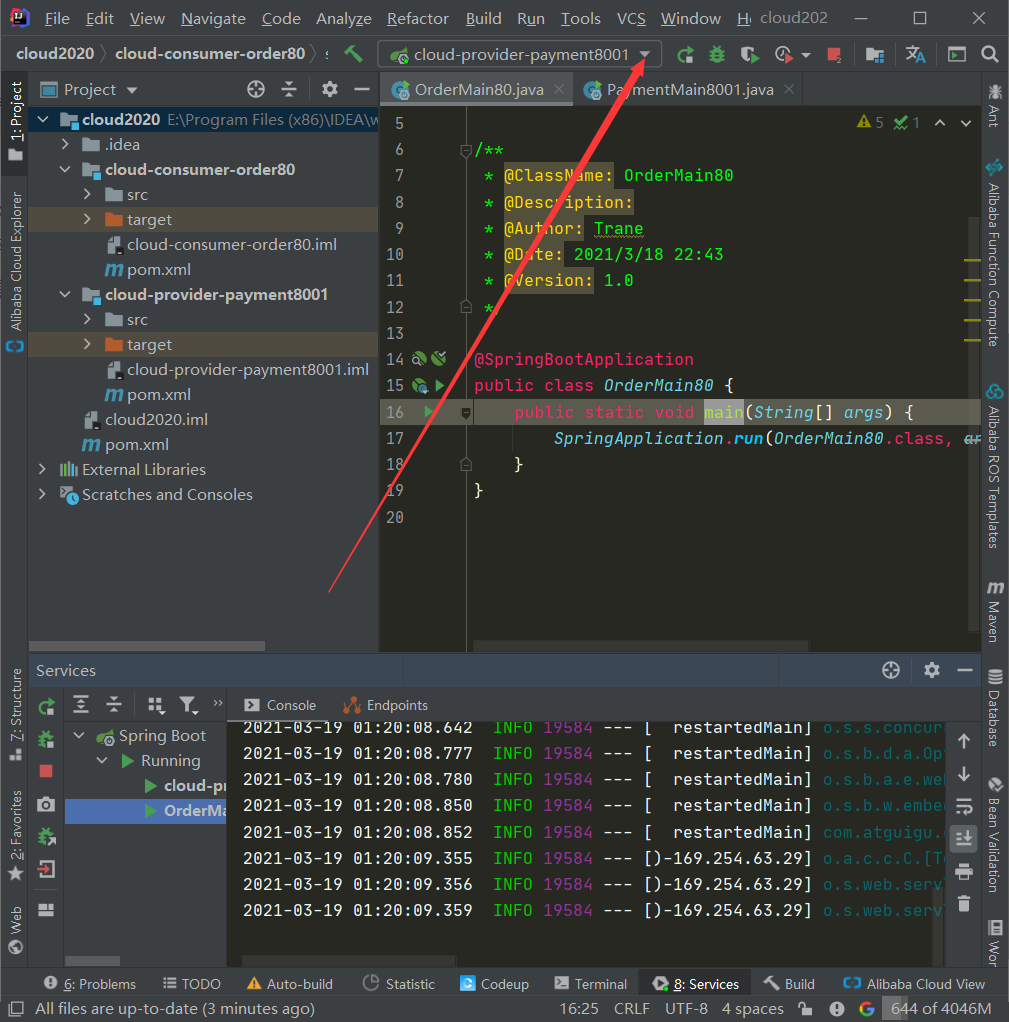This screenshot has width=1009, height=1022.
Task: Open the Database tool window
Action: (x=995, y=708)
